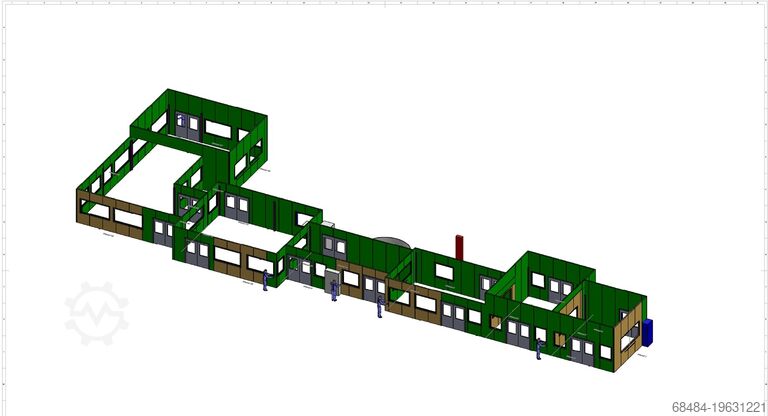Click the raised green room on the right side
The image size is (768, 416).
[545, 270]
